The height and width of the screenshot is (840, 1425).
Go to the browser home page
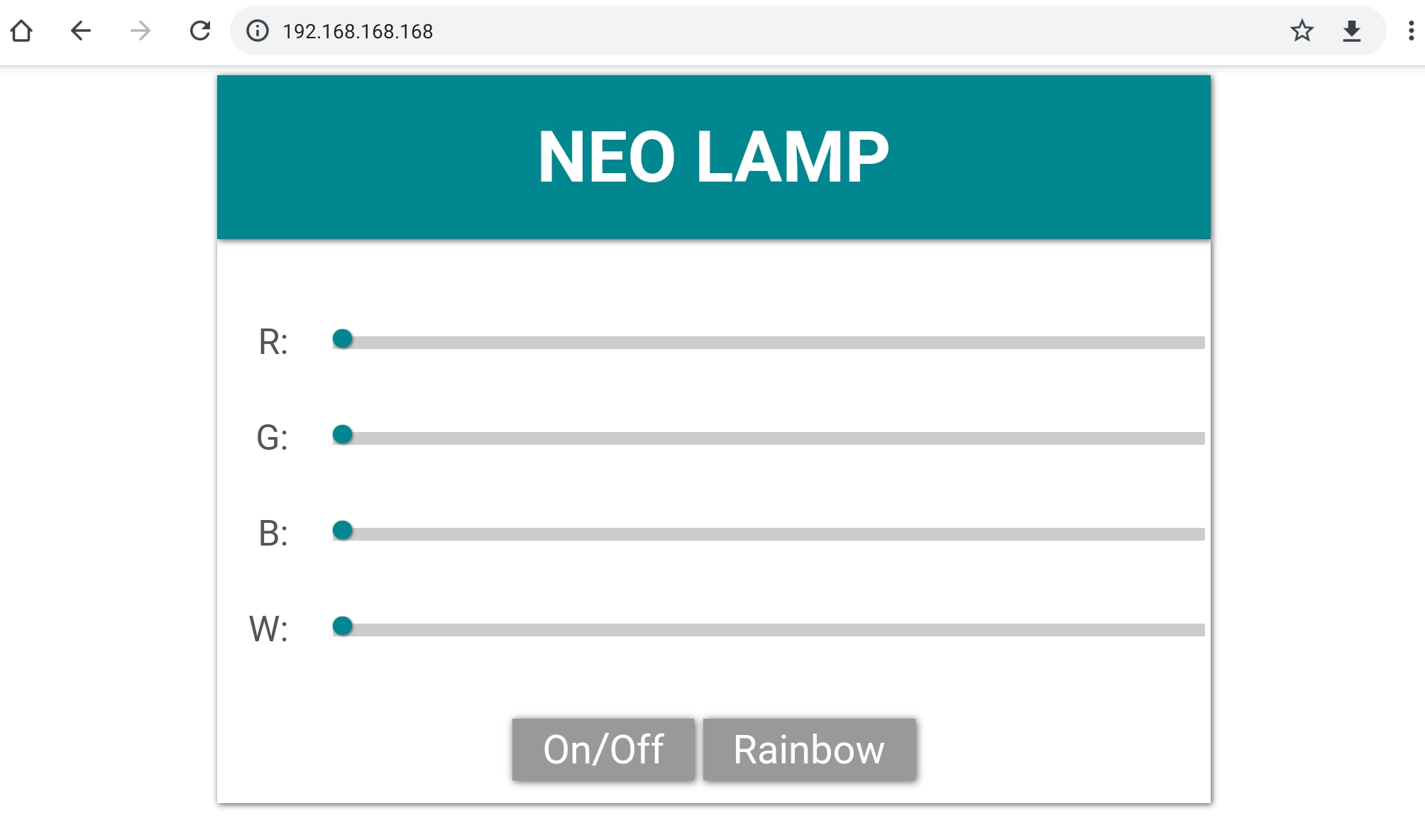coord(21,31)
